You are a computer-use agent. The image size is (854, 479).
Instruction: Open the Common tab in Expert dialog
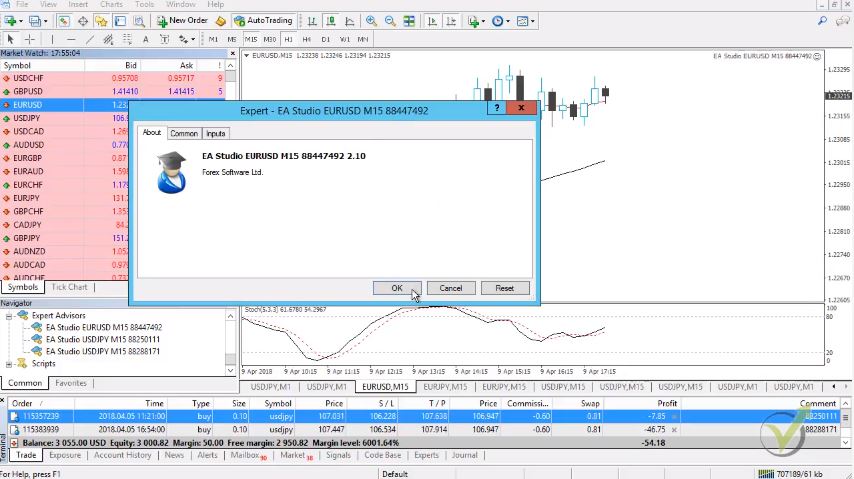(x=184, y=134)
